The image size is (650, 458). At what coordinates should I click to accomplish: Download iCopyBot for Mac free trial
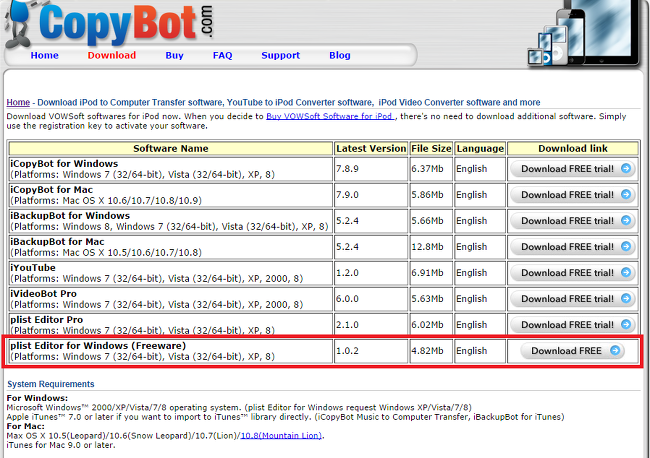[x=572, y=195]
